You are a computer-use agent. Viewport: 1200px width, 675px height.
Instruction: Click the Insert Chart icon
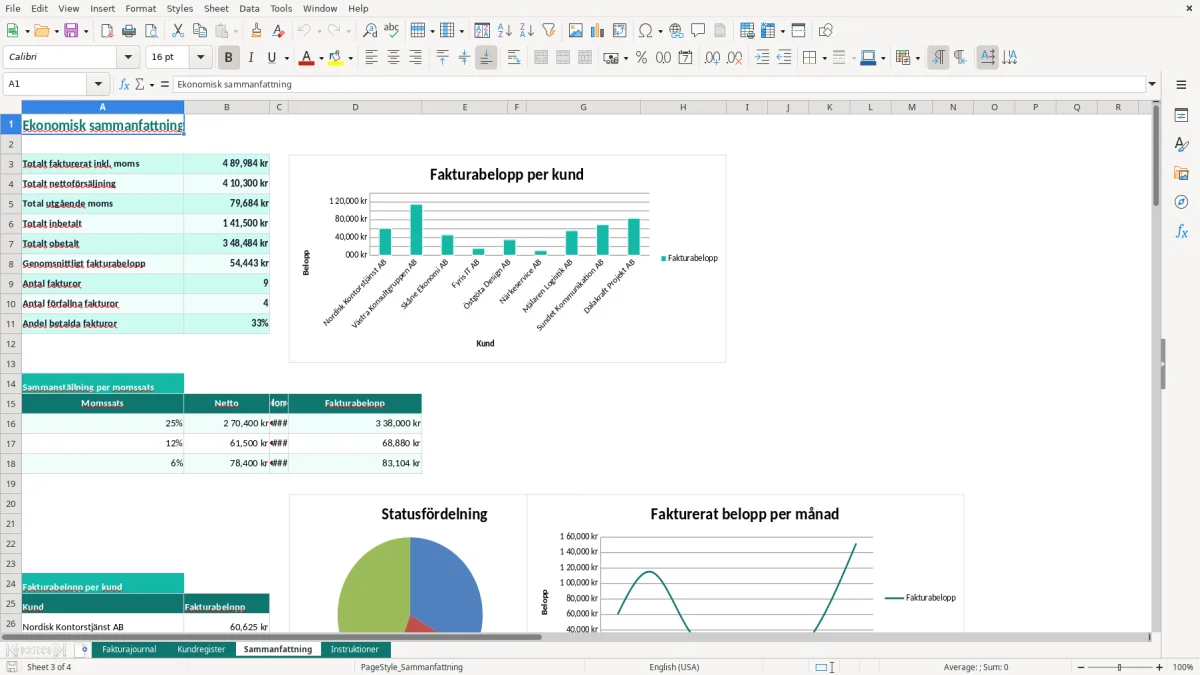597,31
